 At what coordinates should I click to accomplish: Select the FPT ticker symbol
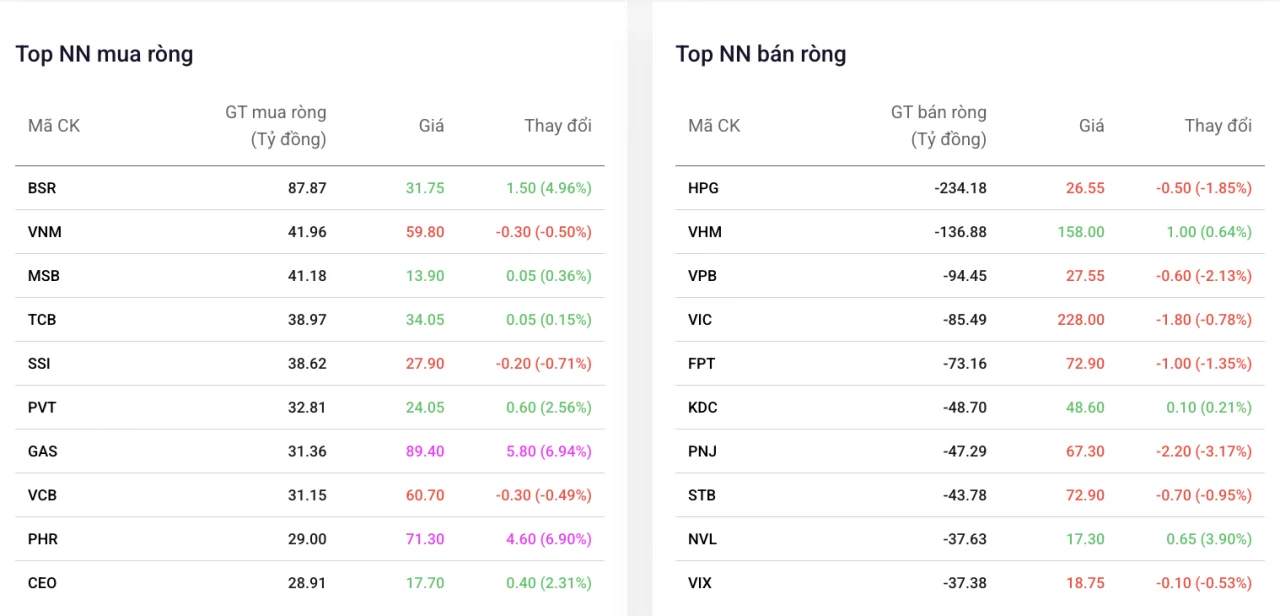(x=702, y=364)
